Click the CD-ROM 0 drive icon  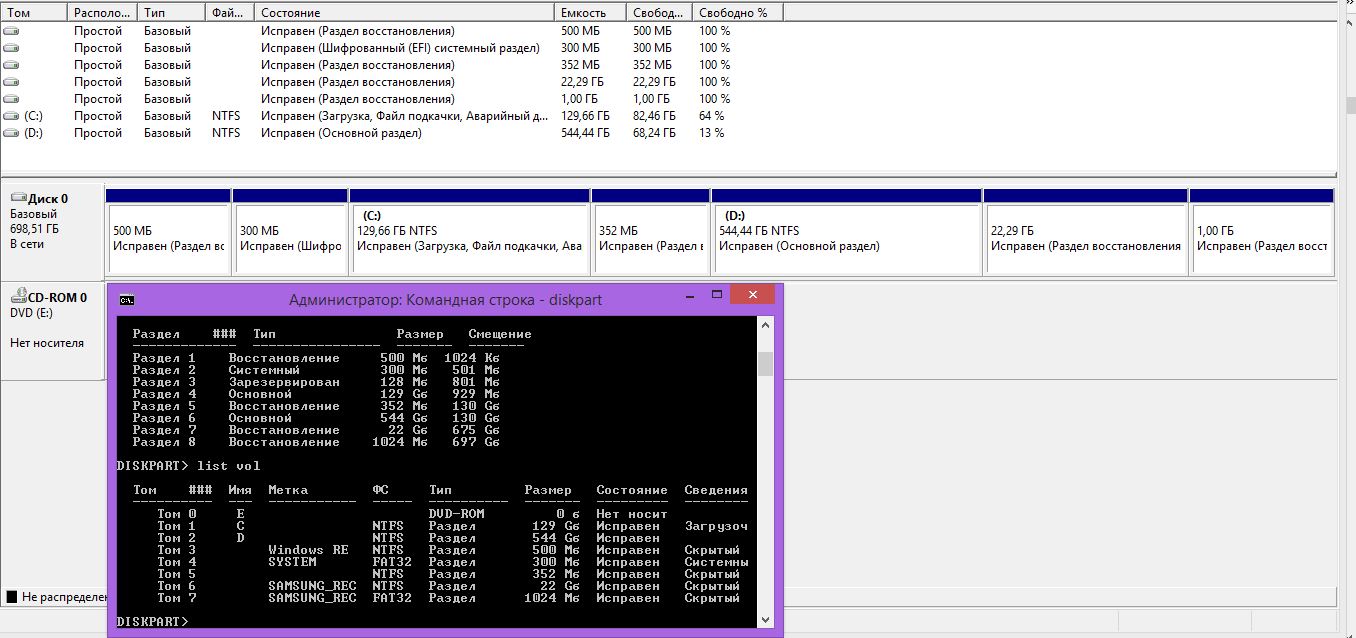18,297
